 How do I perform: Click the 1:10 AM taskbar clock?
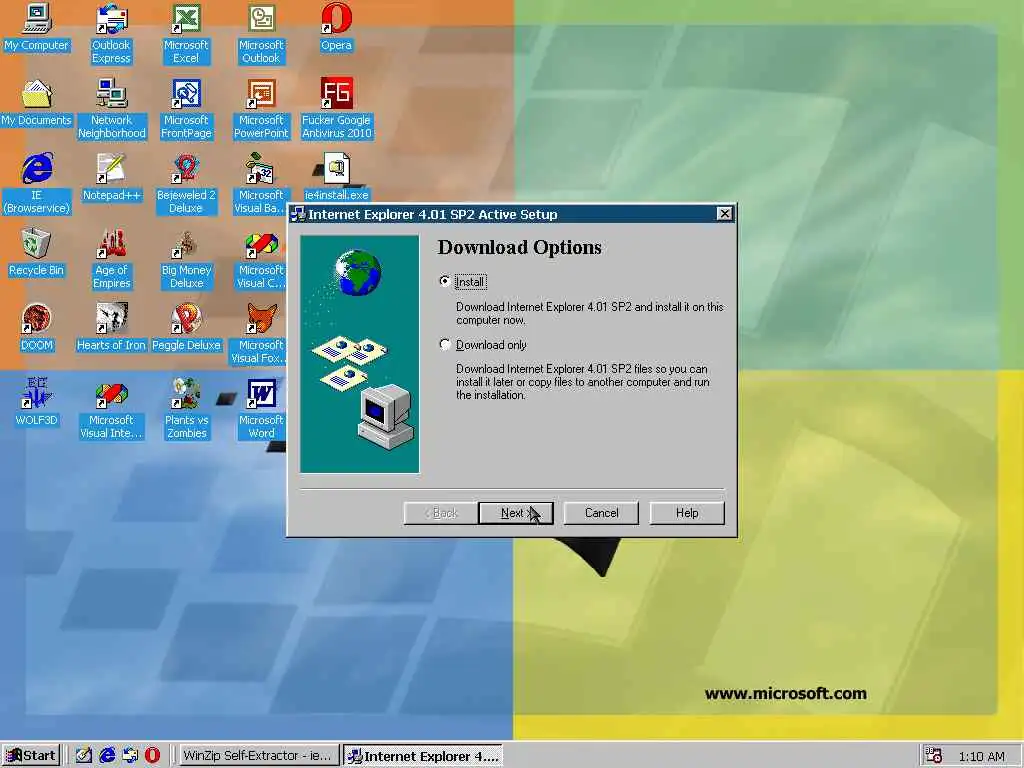[x=982, y=756]
